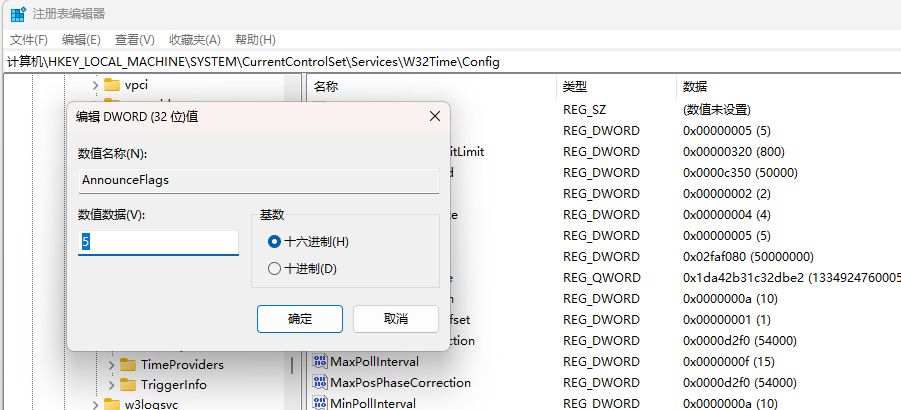Click the vpci folder icon
This screenshot has width=901, height=410.
tap(111, 85)
